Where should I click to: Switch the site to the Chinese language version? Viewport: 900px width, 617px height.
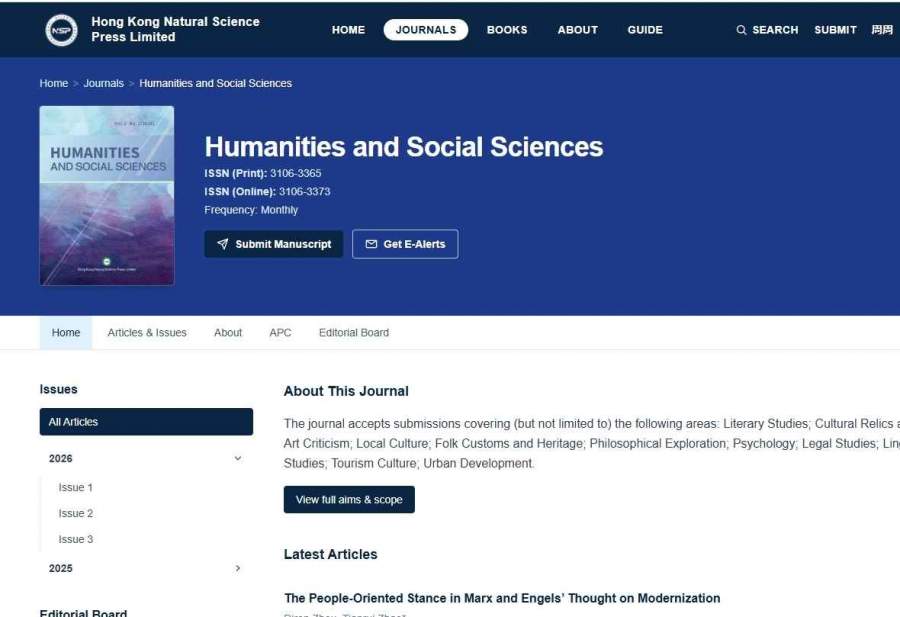click(x=882, y=30)
